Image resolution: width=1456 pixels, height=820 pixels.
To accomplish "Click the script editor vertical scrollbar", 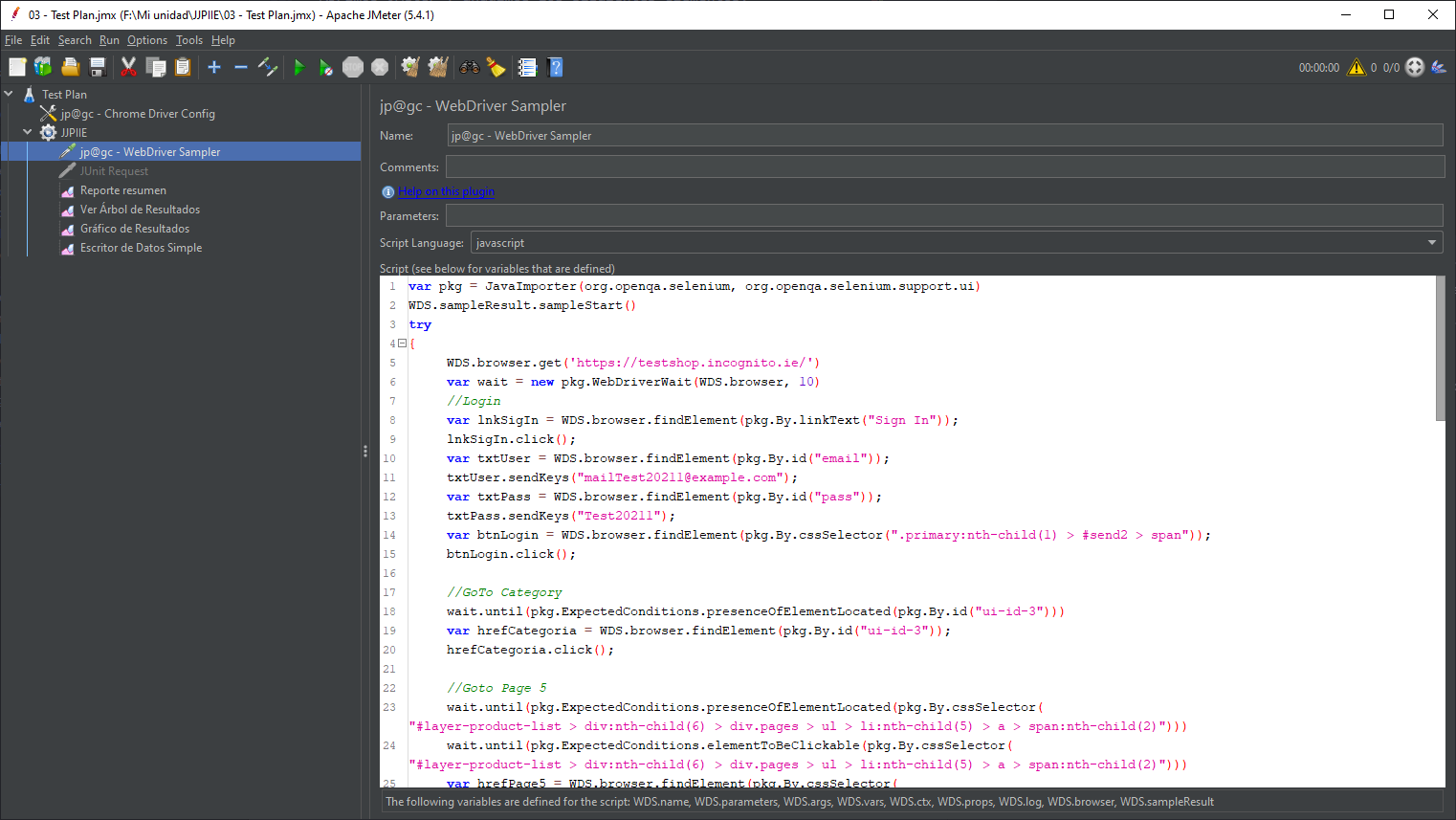I will 1440,348.
